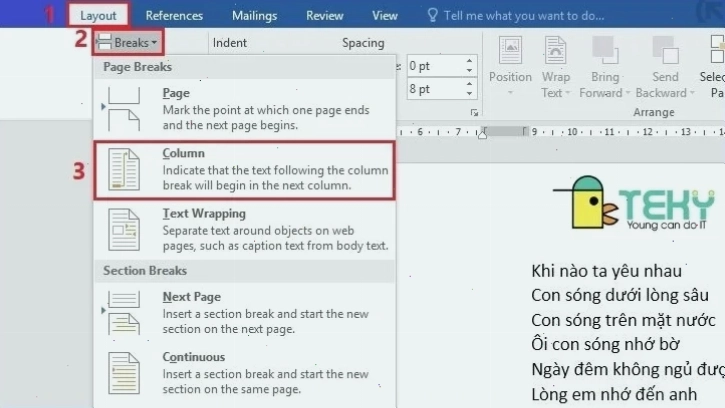Click the Next Page section break icon

coord(123,313)
